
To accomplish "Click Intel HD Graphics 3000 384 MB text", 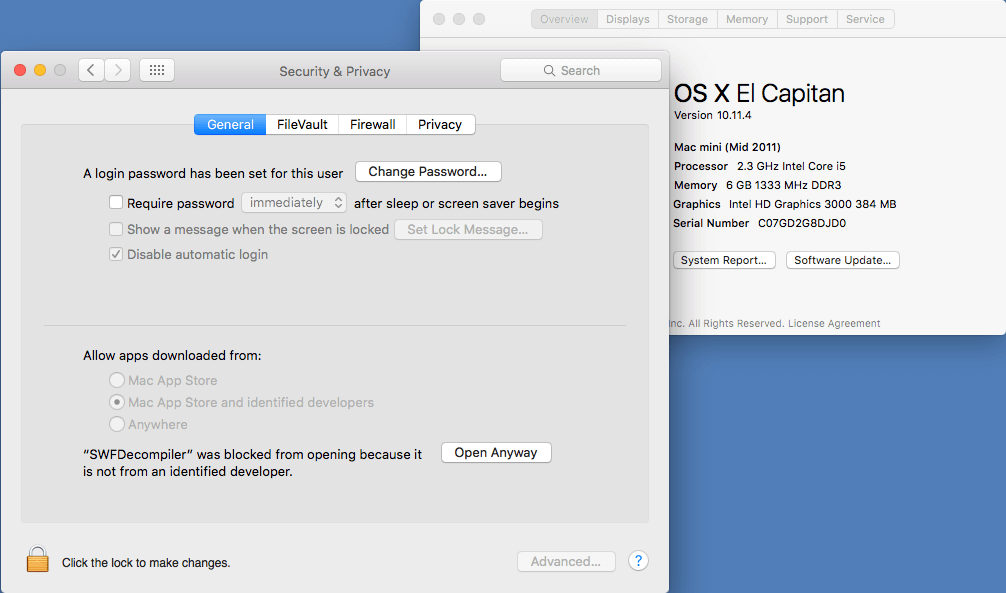I will [812, 204].
